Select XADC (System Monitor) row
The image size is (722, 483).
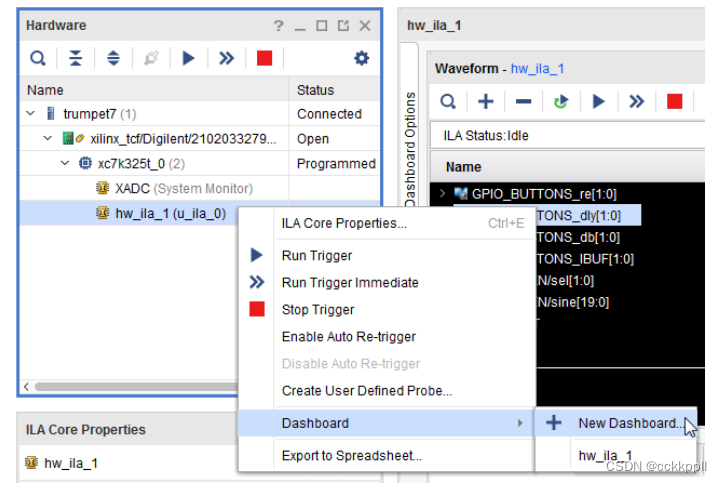coord(200,188)
